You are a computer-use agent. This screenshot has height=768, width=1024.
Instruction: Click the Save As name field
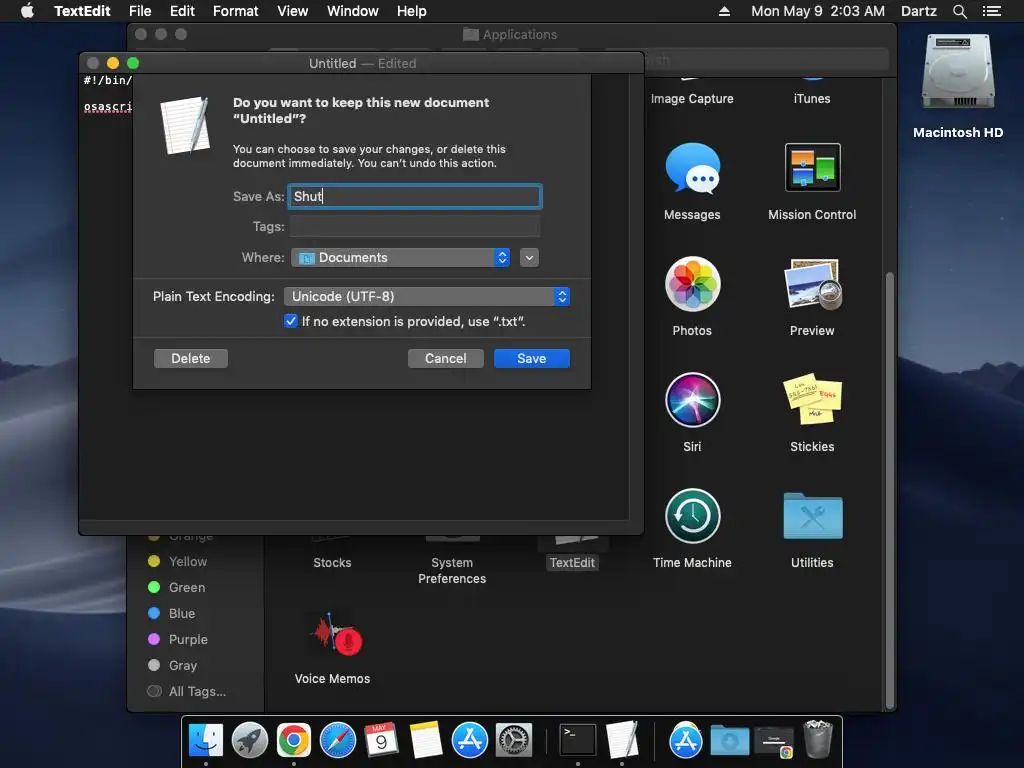tap(415, 196)
